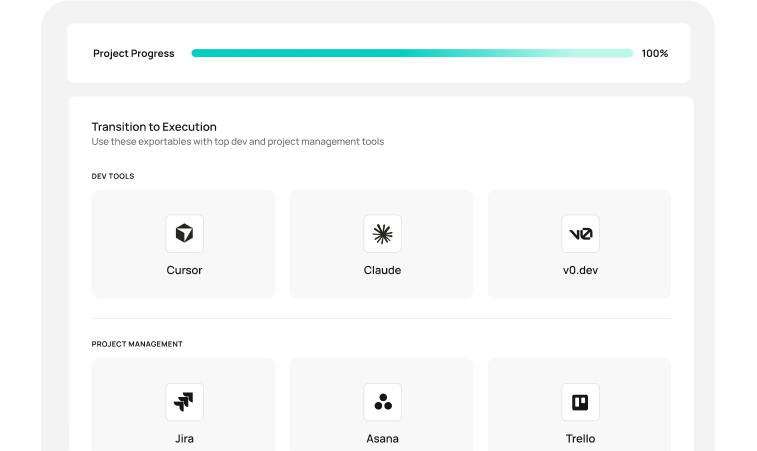Click the Jira logo icon
The width and height of the screenshot is (757, 451).
[x=184, y=402]
